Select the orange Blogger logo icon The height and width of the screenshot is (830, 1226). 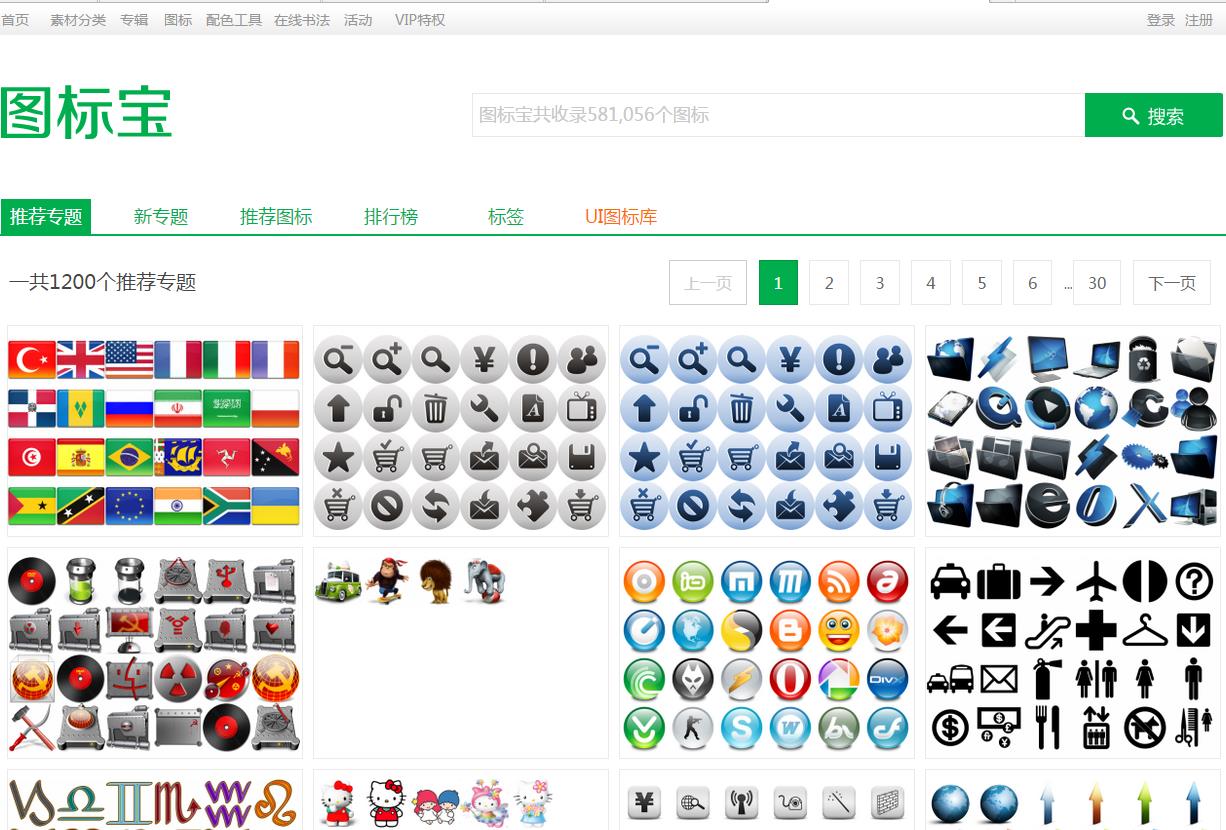tap(790, 631)
